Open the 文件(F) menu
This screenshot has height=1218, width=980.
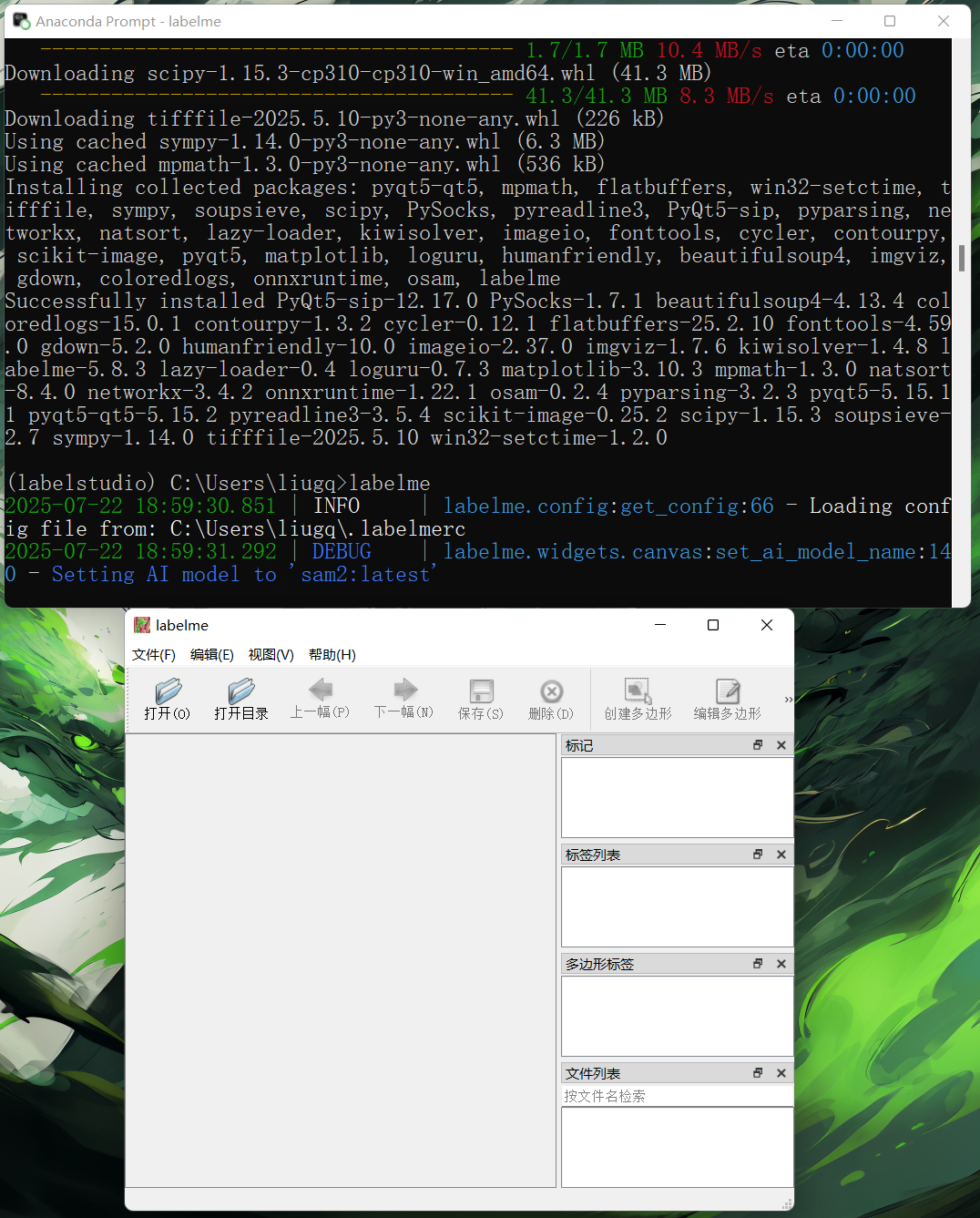(153, 655)
